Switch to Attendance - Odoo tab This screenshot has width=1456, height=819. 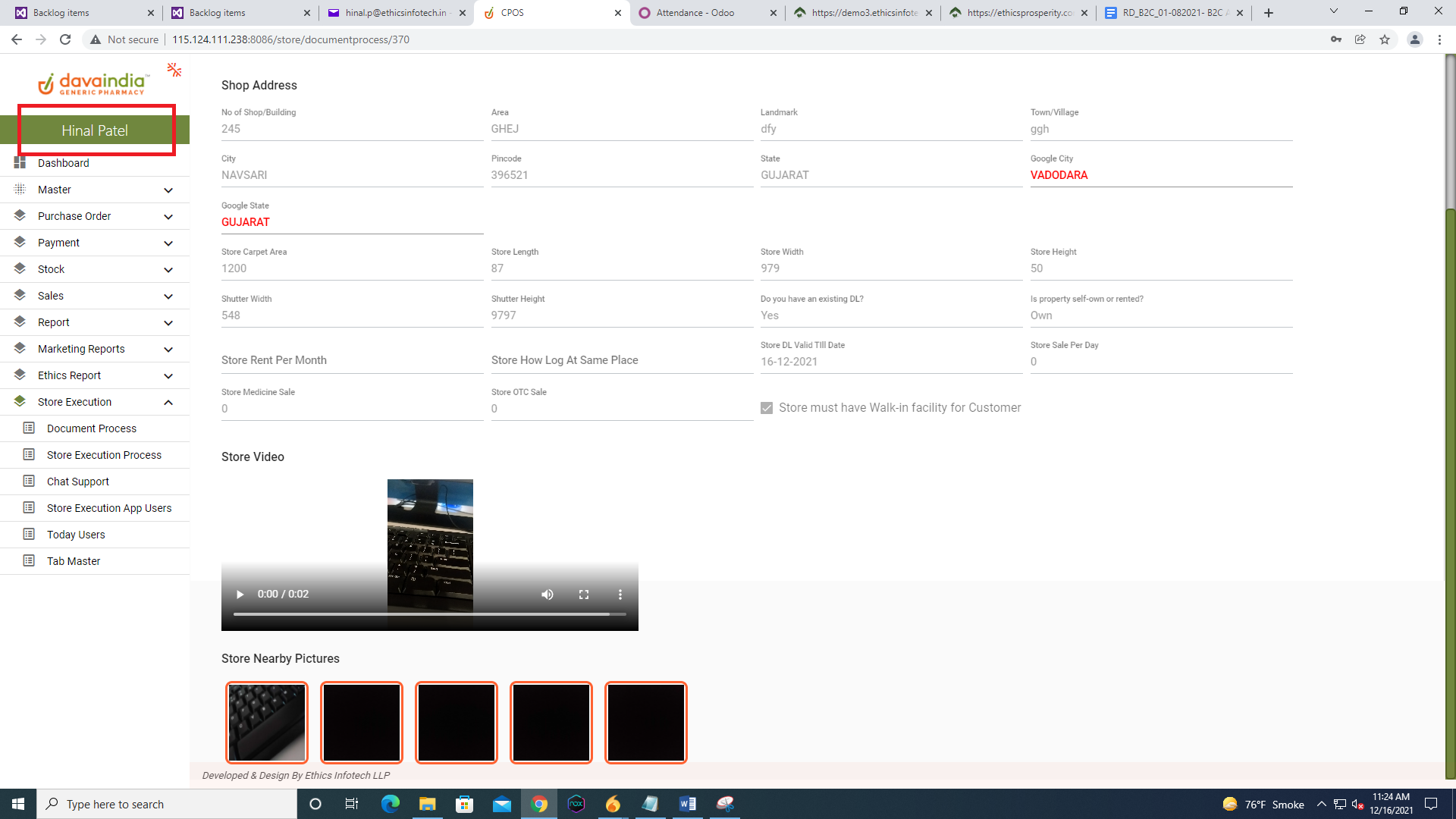(x=695, y=13)
